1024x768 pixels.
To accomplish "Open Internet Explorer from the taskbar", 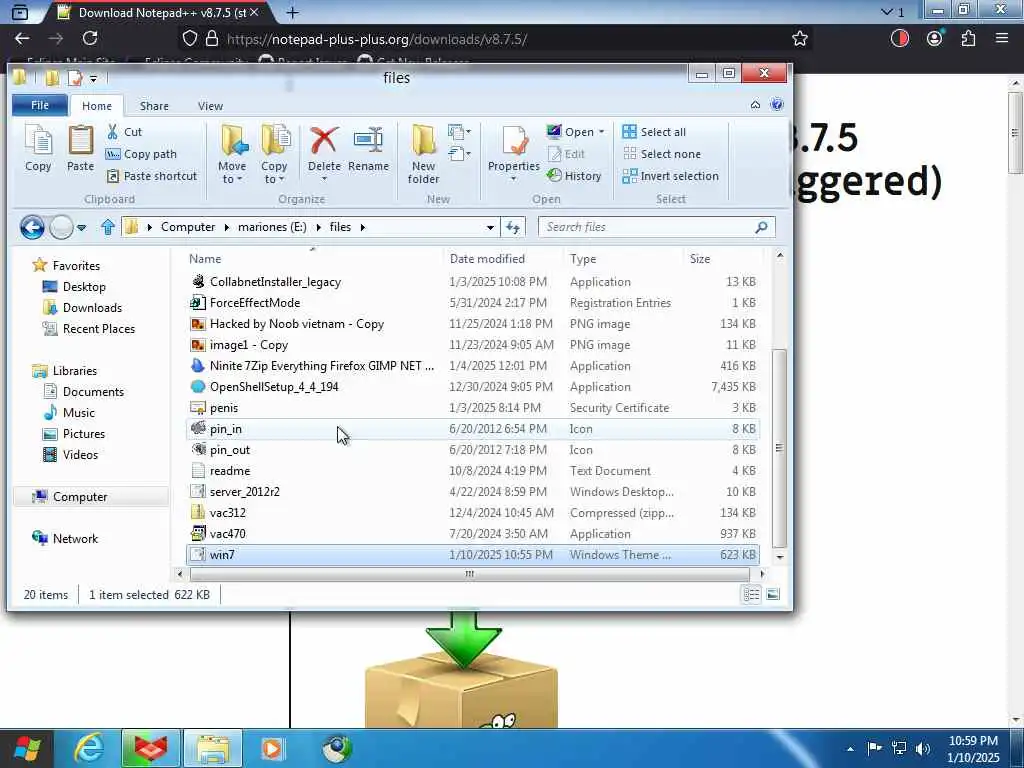I will pyautogui.click(x=89, y=748).
